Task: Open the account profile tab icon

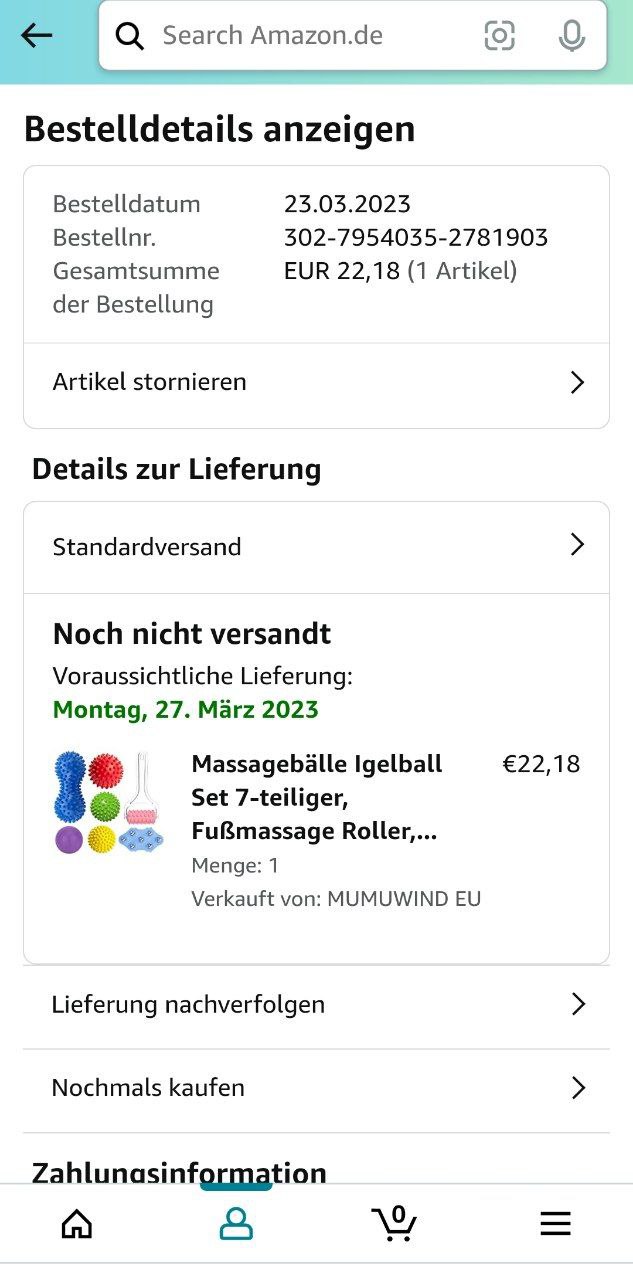Action: [x=236, y=1223]
